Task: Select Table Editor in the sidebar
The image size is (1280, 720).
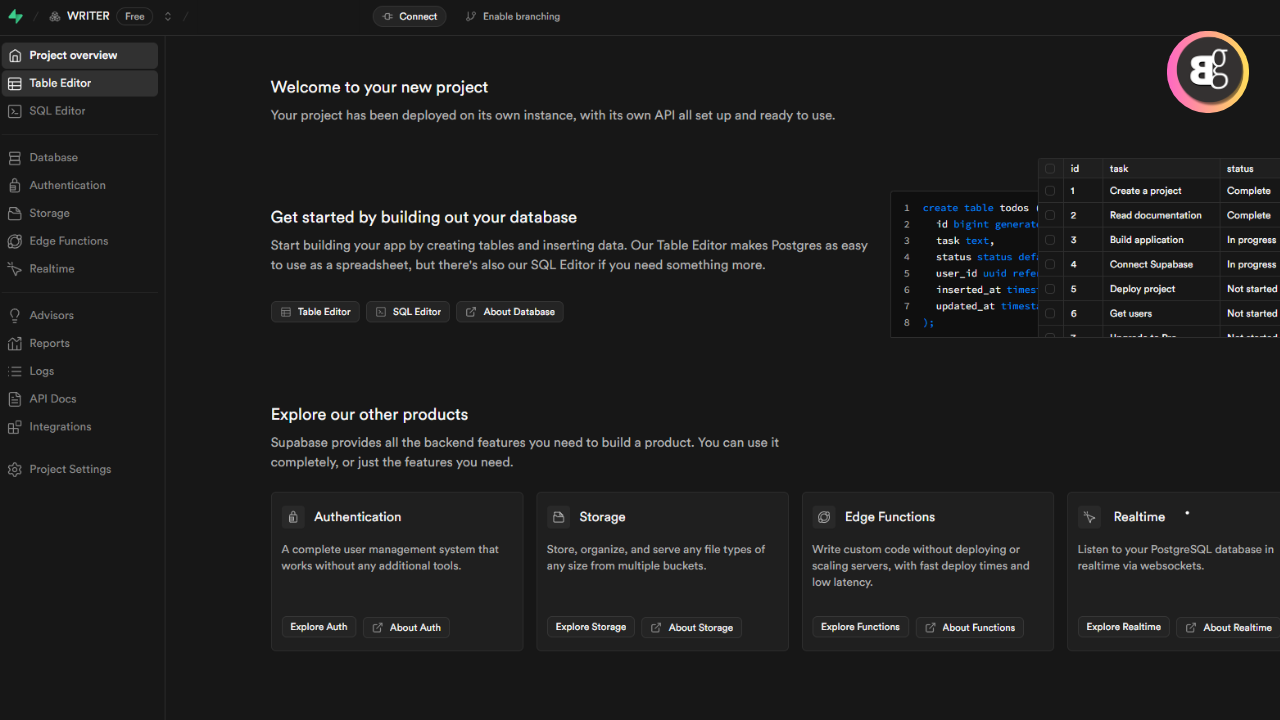Action: coord(60,83)
